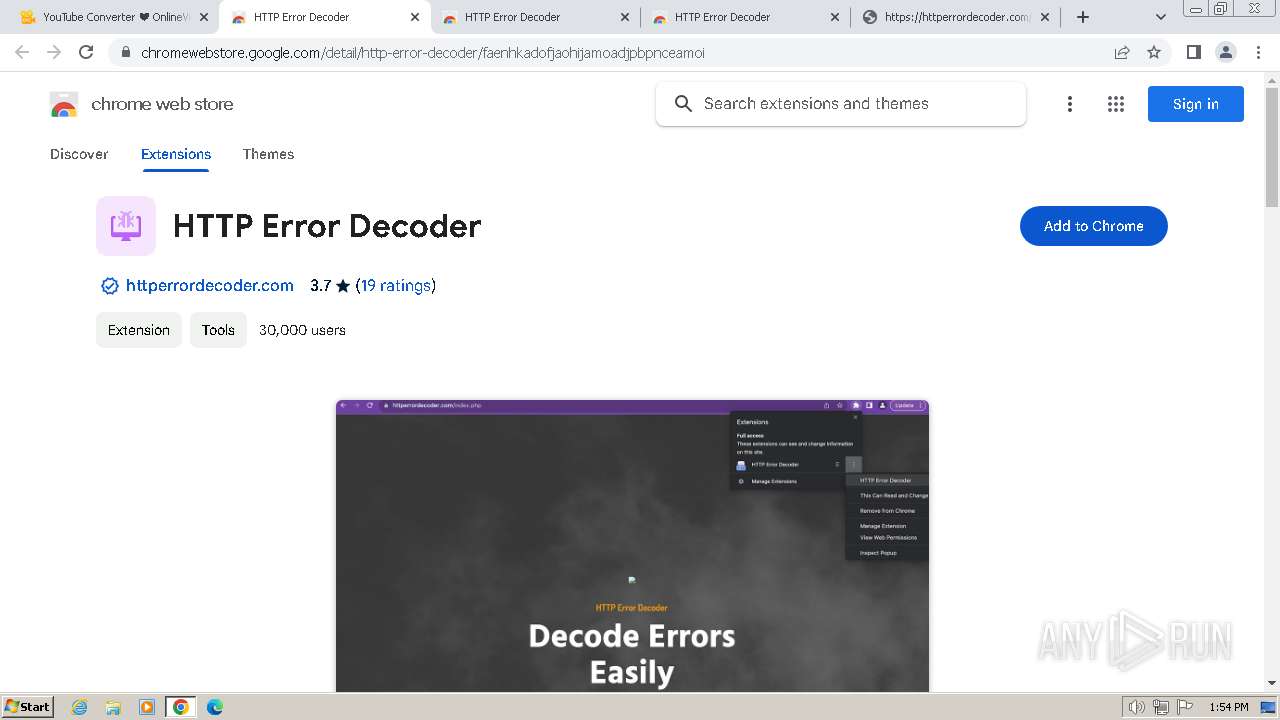Open the Google apps grid

click(1116, 104)
